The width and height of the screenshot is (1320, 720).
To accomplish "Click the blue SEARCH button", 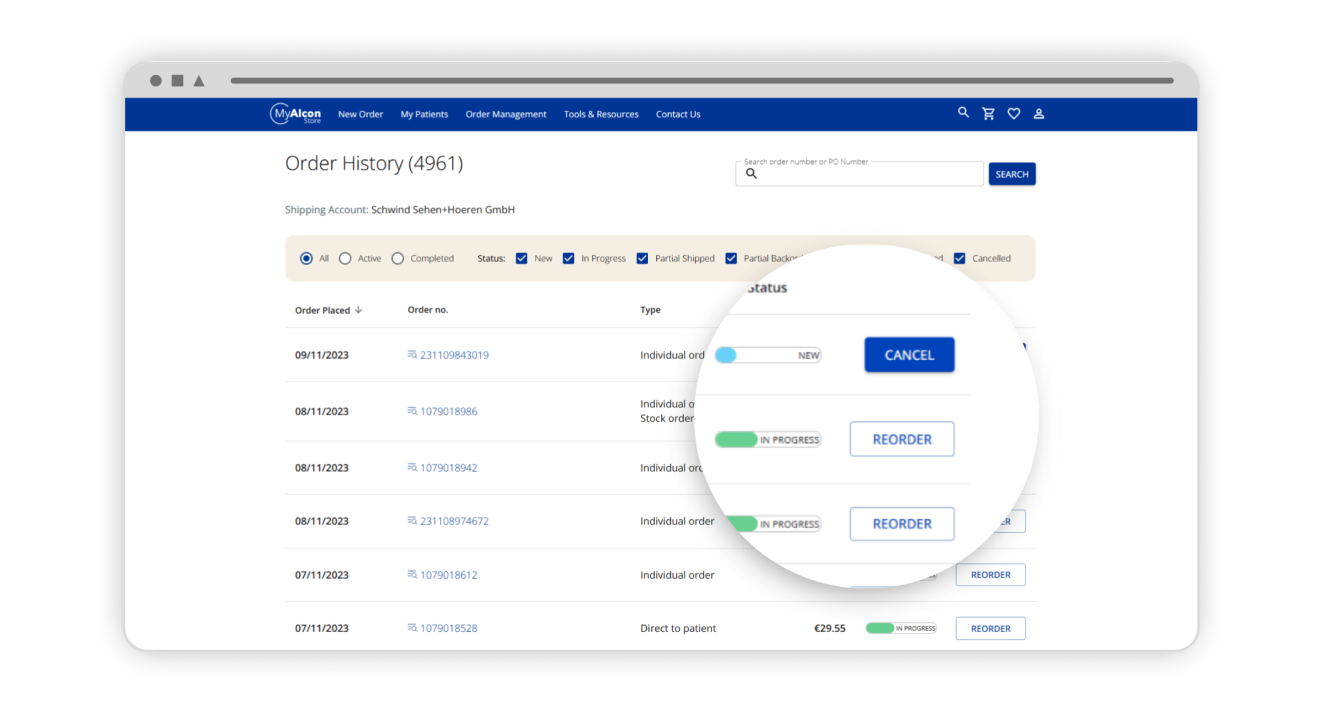I will tap(1011, 174).
